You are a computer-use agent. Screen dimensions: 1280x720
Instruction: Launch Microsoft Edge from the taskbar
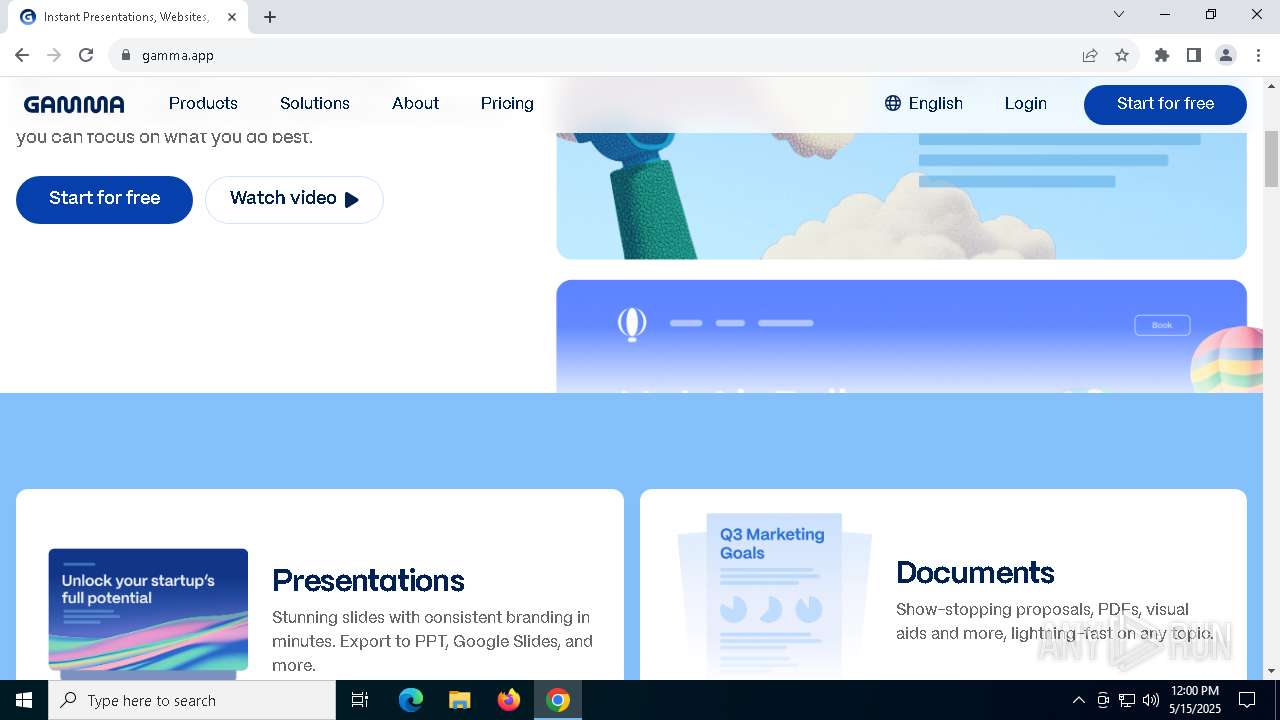point(411,700)
